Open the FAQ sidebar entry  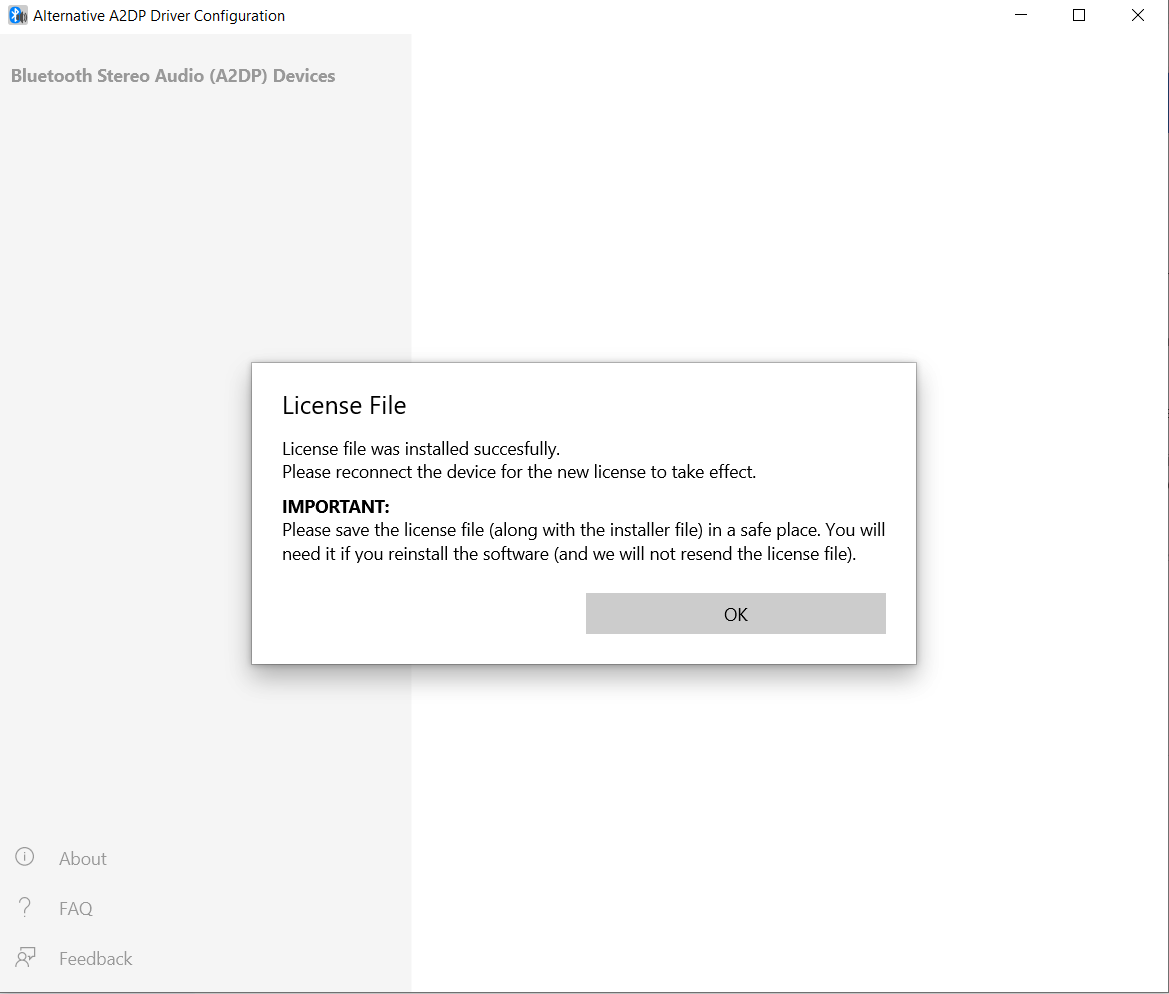(x=76, y=908)
